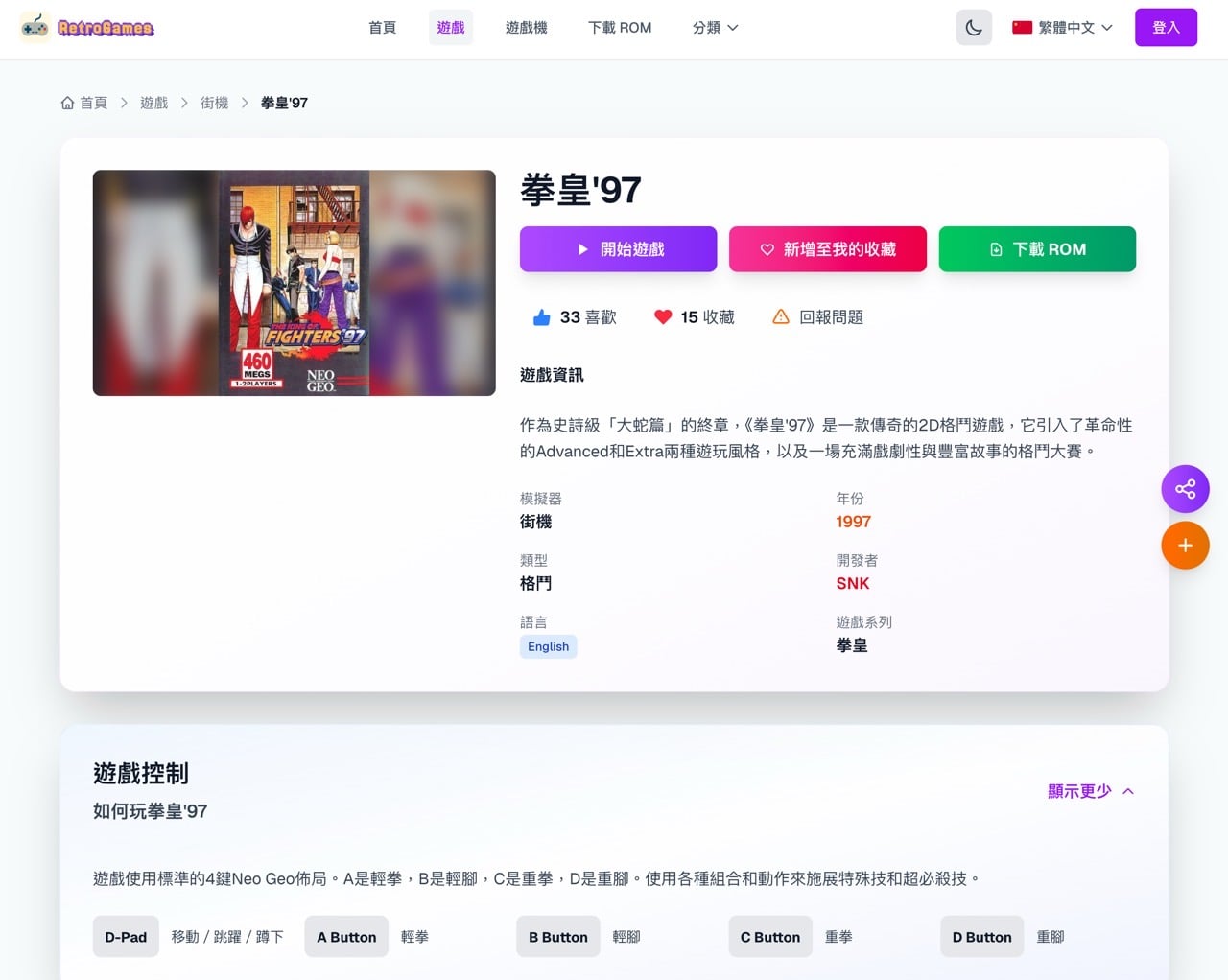The image size is (1228, 980).
Task: Click the C Button chip
Action: [x=770, y=937]
